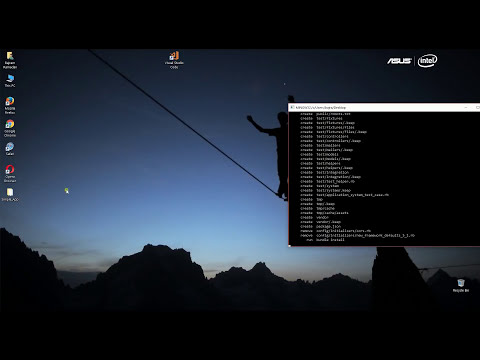
Task: Select the Opera Browser desktop shortcut
Action: point(10,174)
